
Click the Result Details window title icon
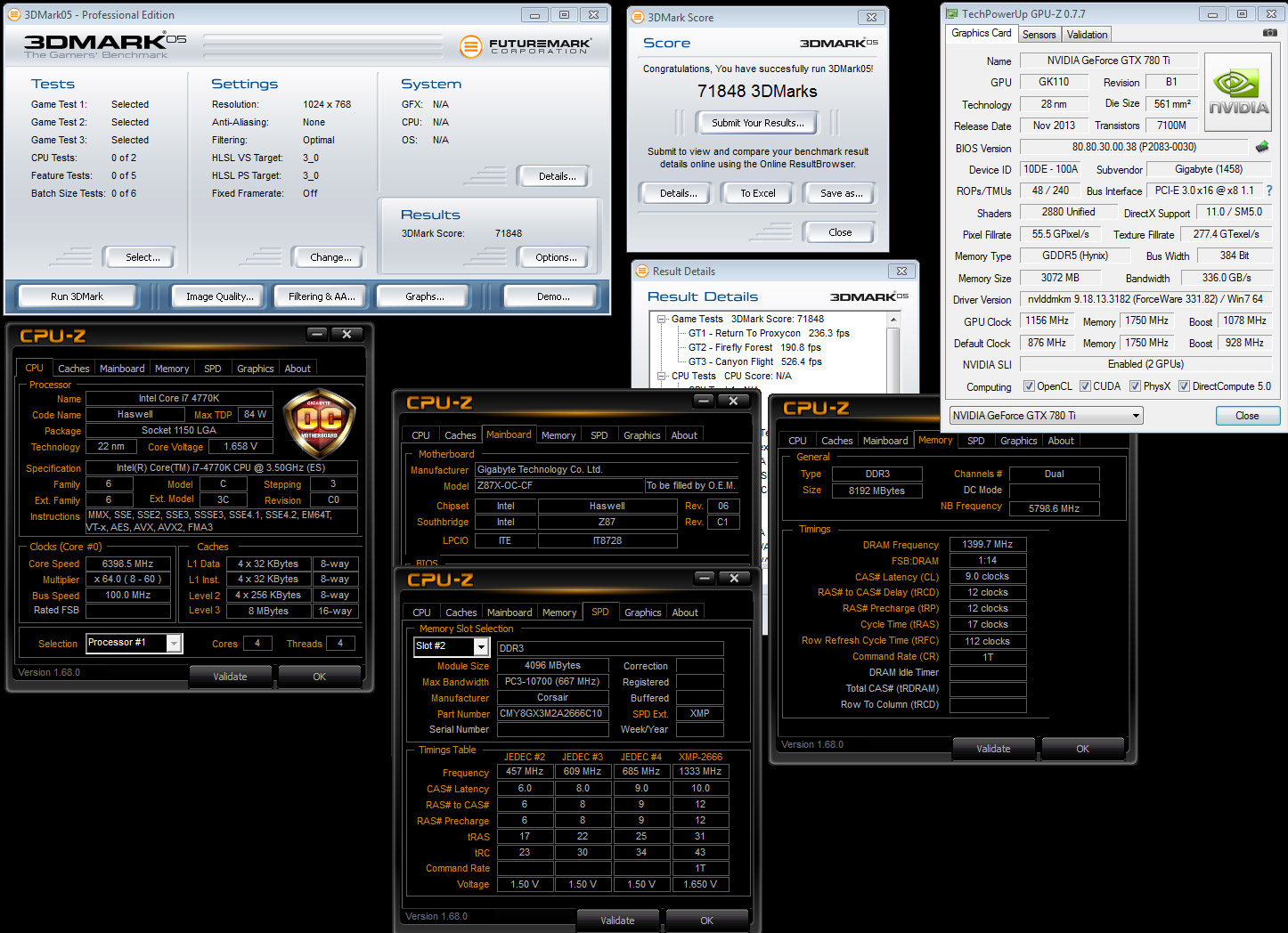click(x=642, y=272)
